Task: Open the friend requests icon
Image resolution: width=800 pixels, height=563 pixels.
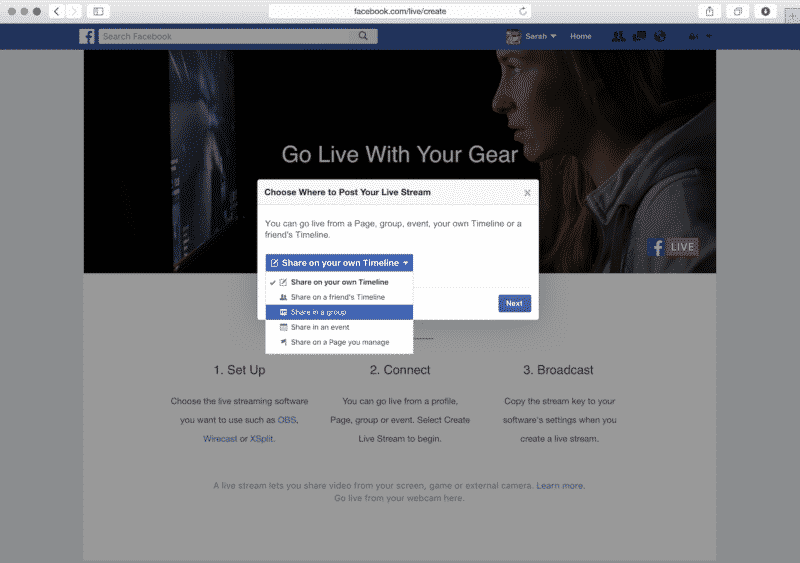Action: pos(618,37)
